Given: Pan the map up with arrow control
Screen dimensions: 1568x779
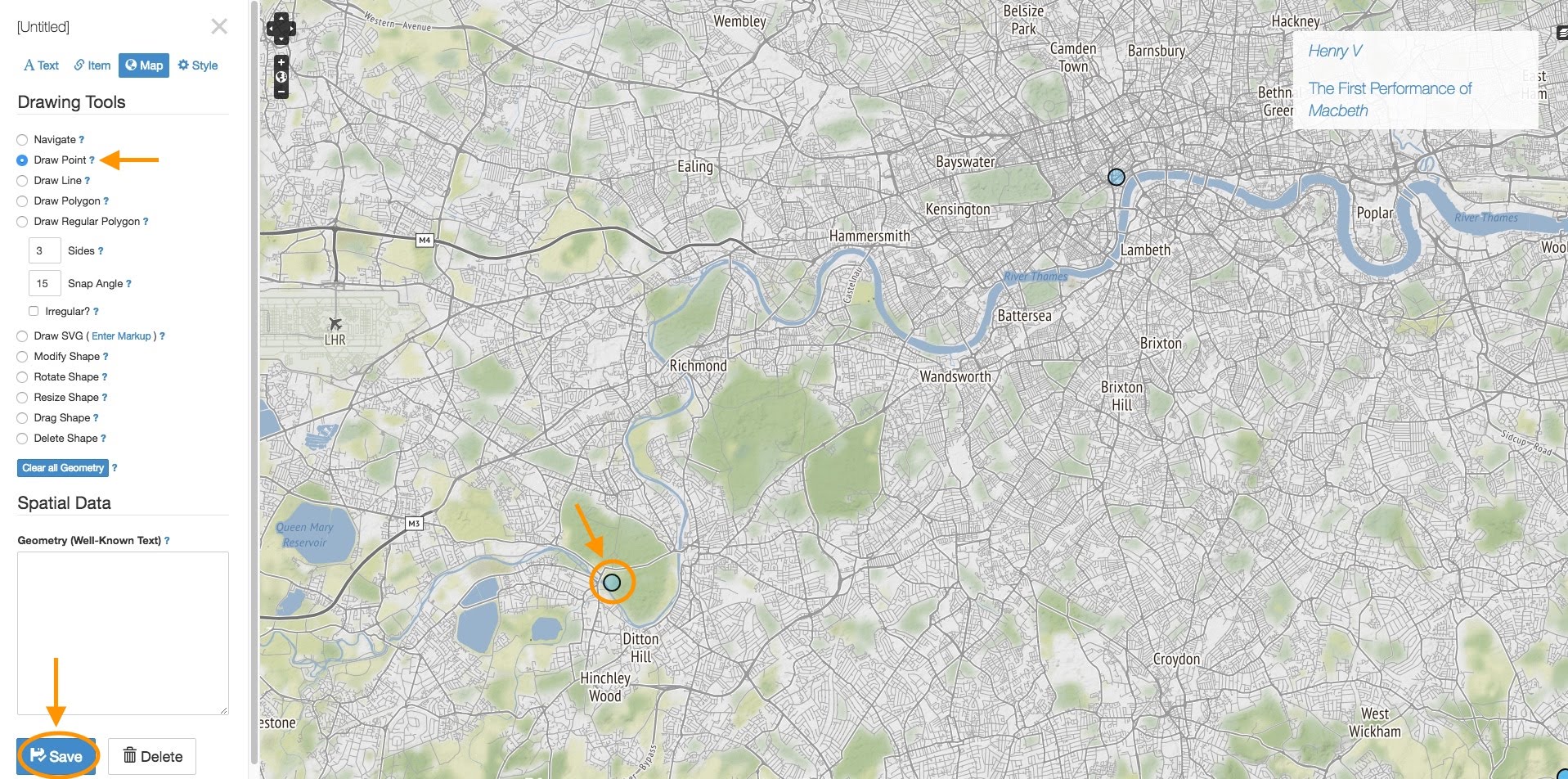Looking at the screenshot, I should pyautogui.click(x=281, y=18).
